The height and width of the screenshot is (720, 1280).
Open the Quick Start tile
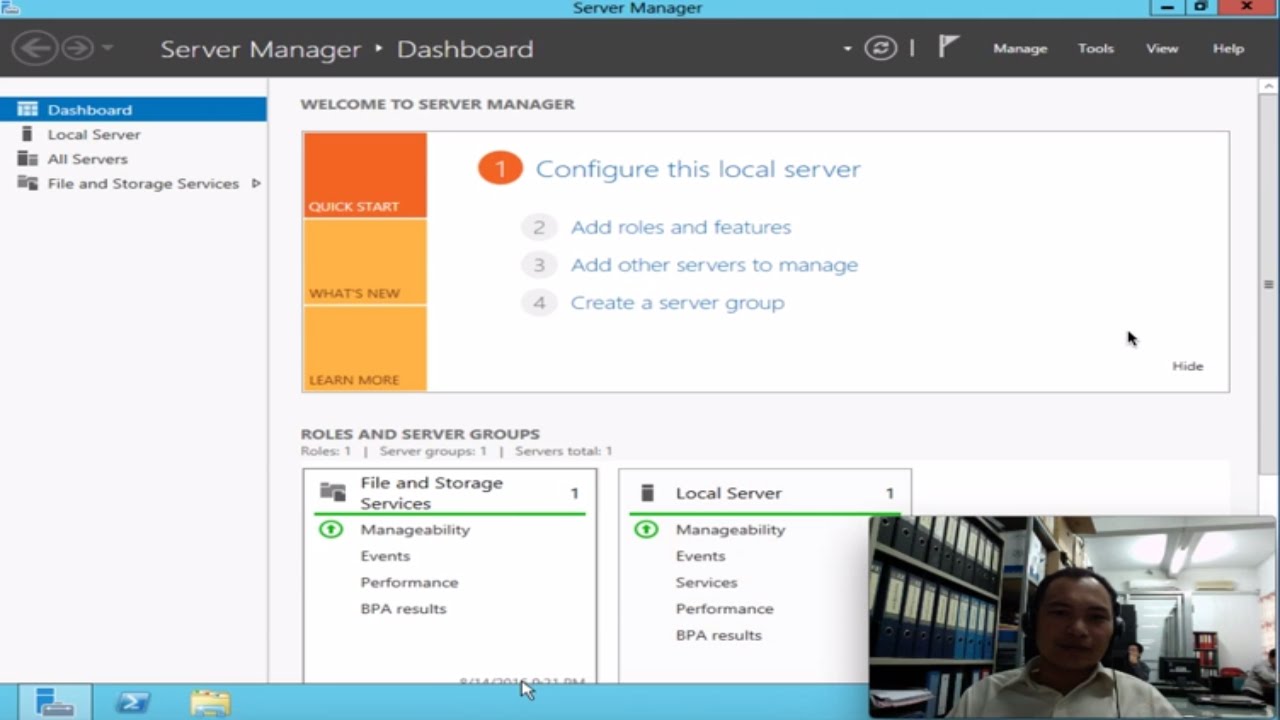point(365,175)
